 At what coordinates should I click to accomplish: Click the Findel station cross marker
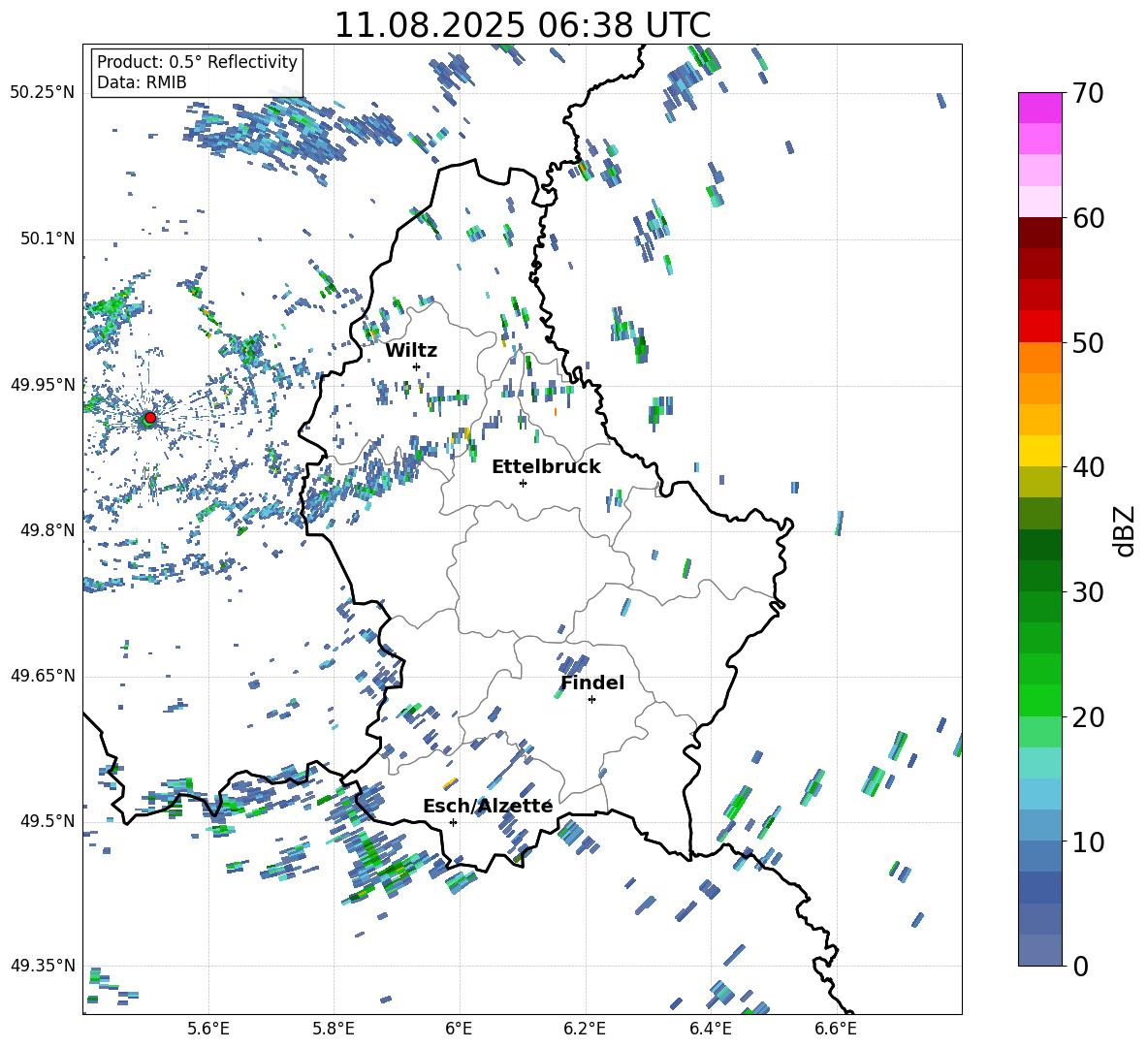coord(591,700)
